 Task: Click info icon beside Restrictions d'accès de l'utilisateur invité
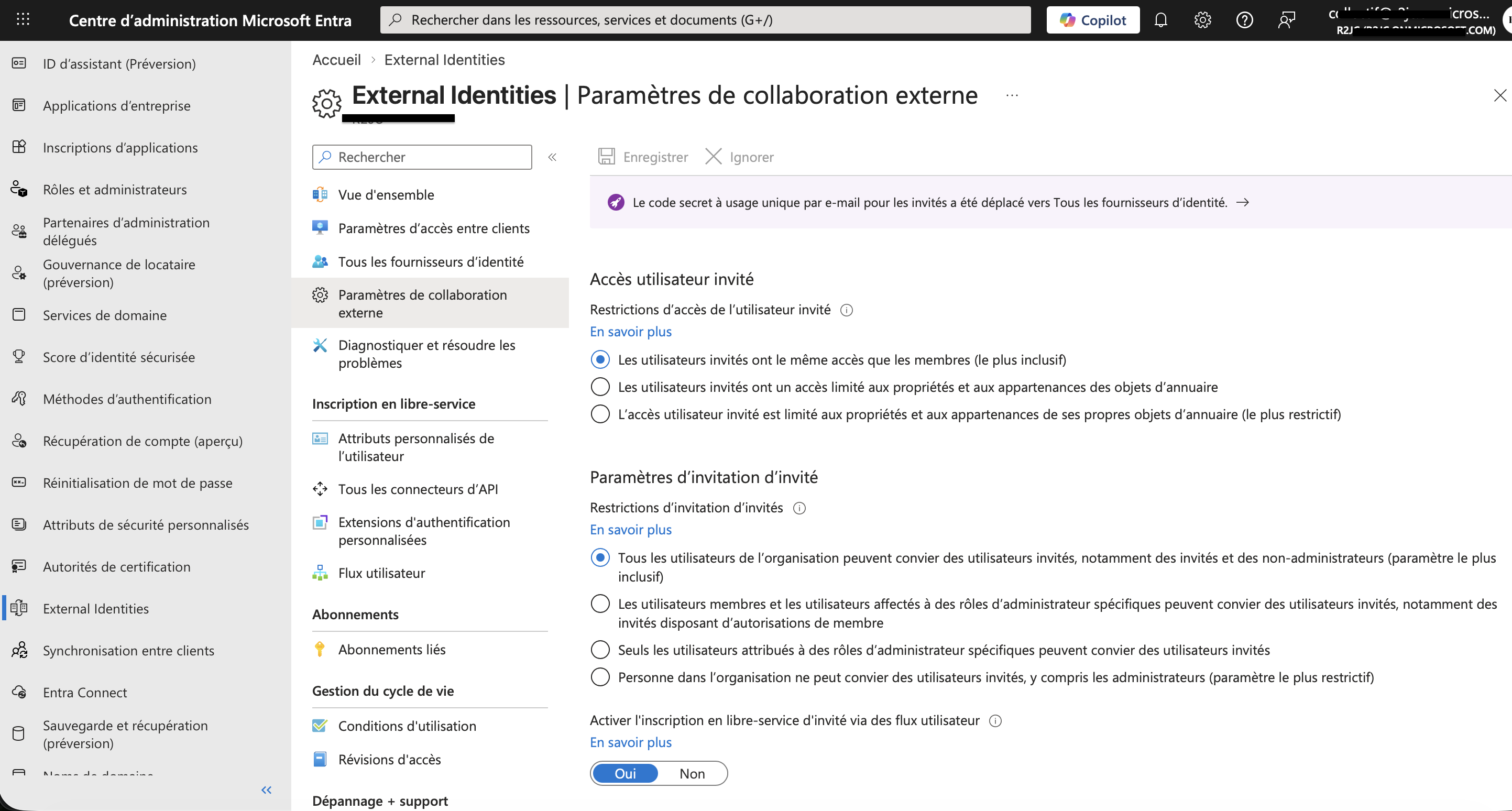click(x=847, y=310)
